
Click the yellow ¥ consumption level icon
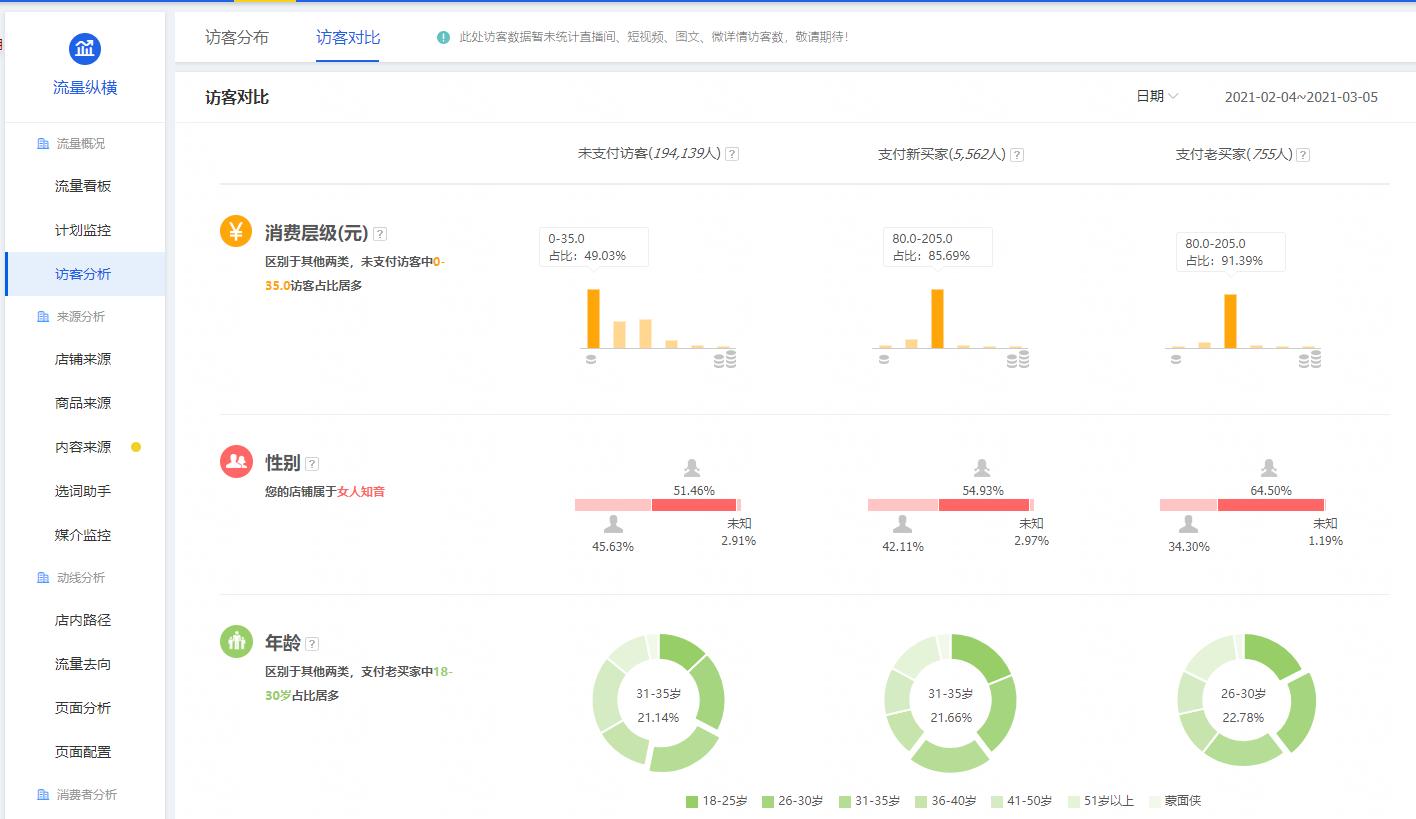pyautogui.click(x=235, y=233)
